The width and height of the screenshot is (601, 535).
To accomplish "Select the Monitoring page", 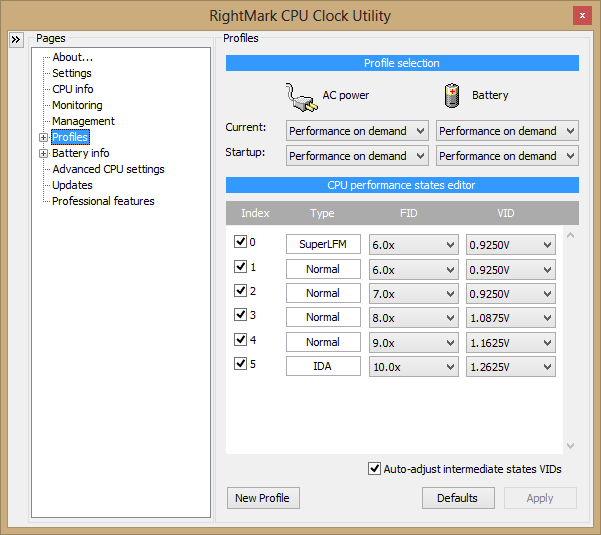I will (x=77, y=105).
